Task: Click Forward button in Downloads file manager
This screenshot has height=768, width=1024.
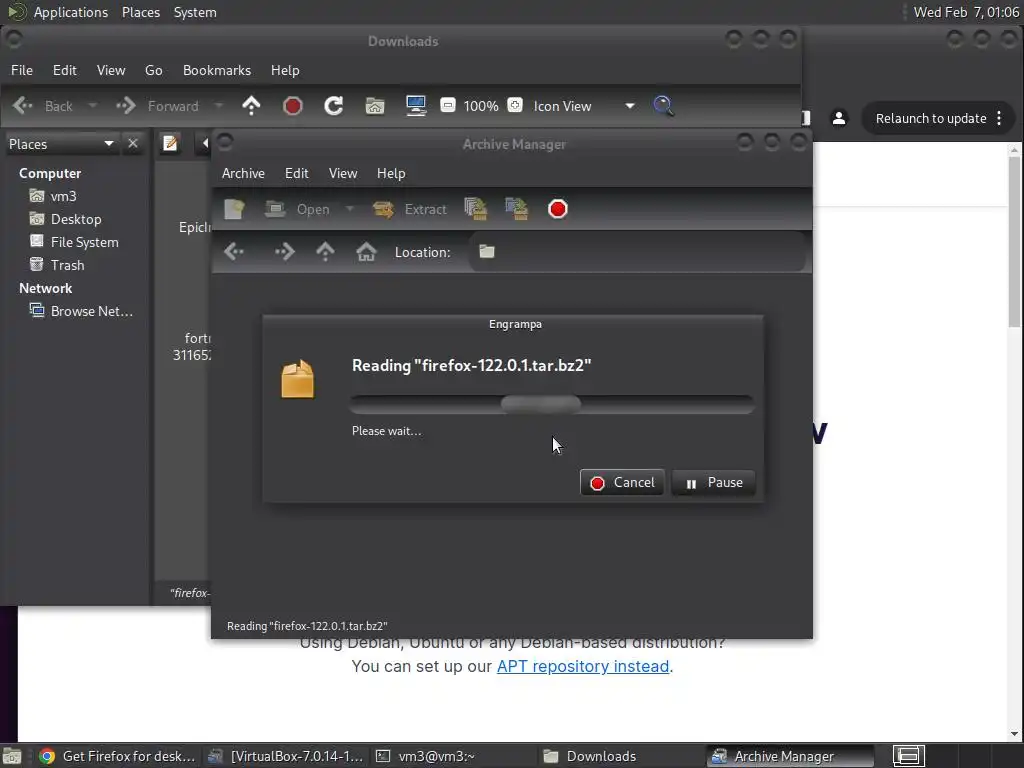Action: click(157, 106)
